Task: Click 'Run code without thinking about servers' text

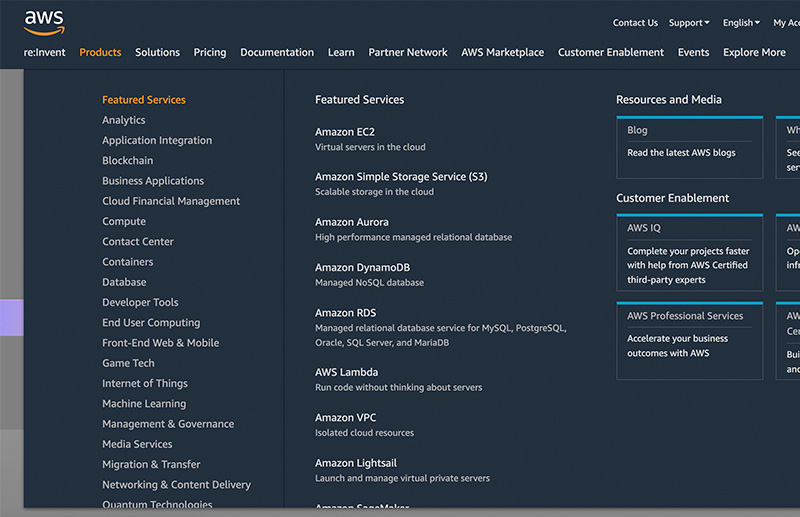Action: click(398, 387)
